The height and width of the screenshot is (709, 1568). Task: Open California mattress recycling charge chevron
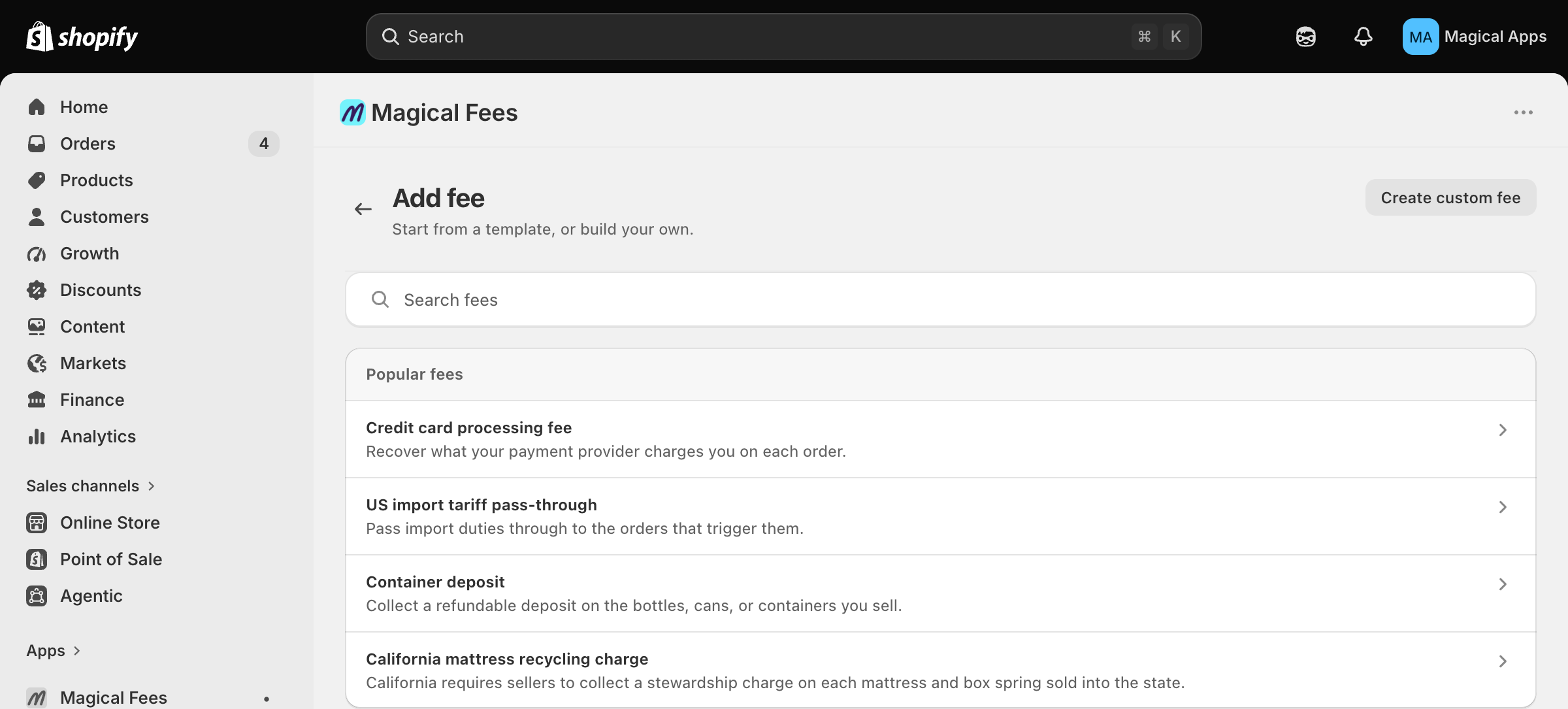tap(1503, 661)
